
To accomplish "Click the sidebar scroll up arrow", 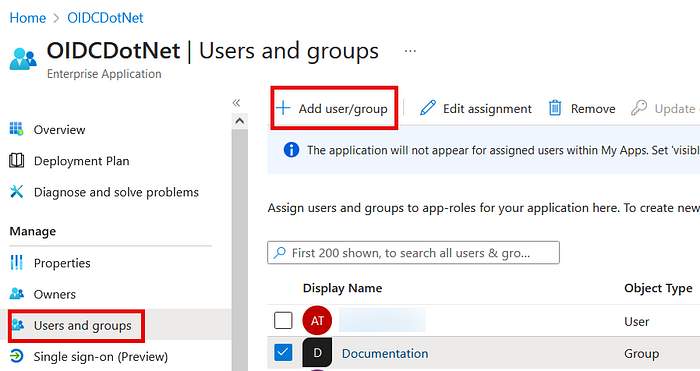I will coord(240,121).
